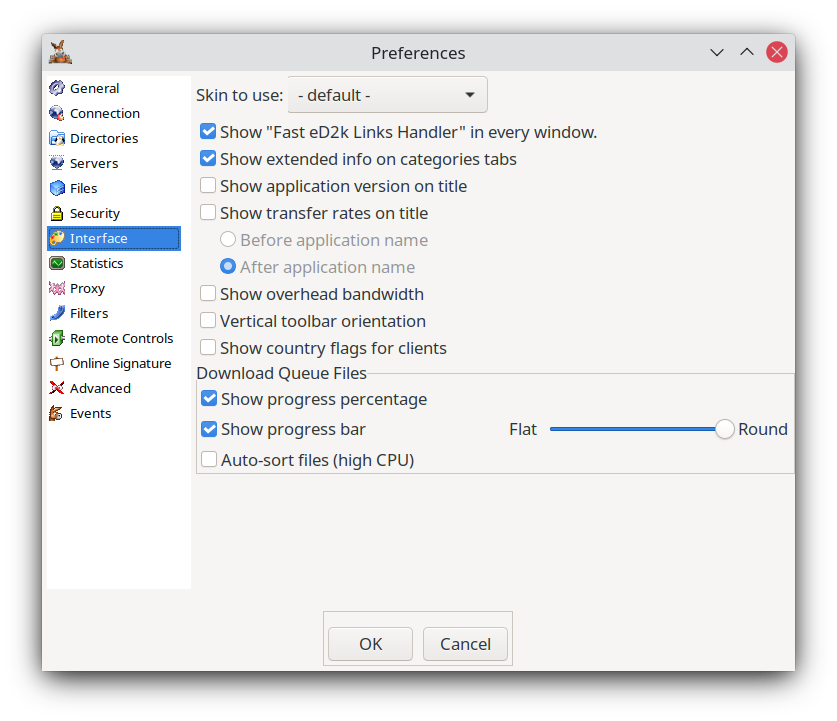Click the Directories folder icon

point(57,138)
